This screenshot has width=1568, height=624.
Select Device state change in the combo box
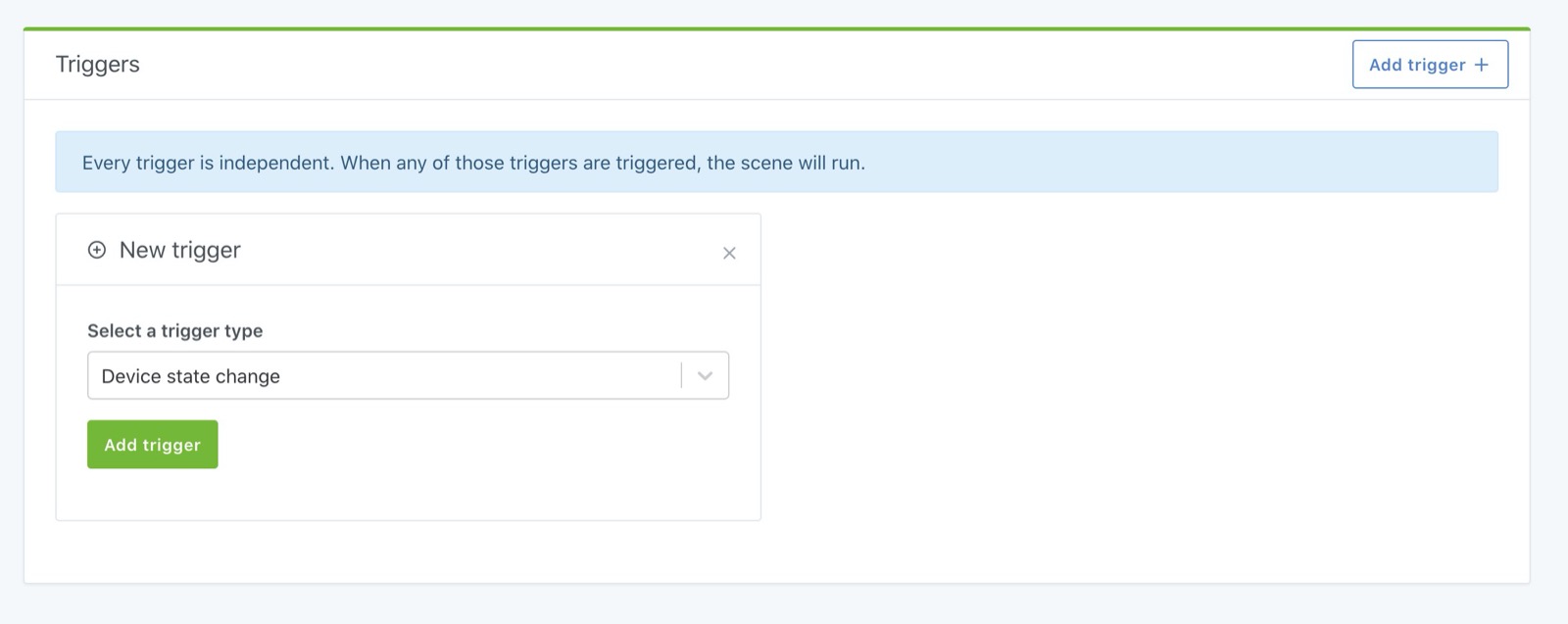point(392,375)
